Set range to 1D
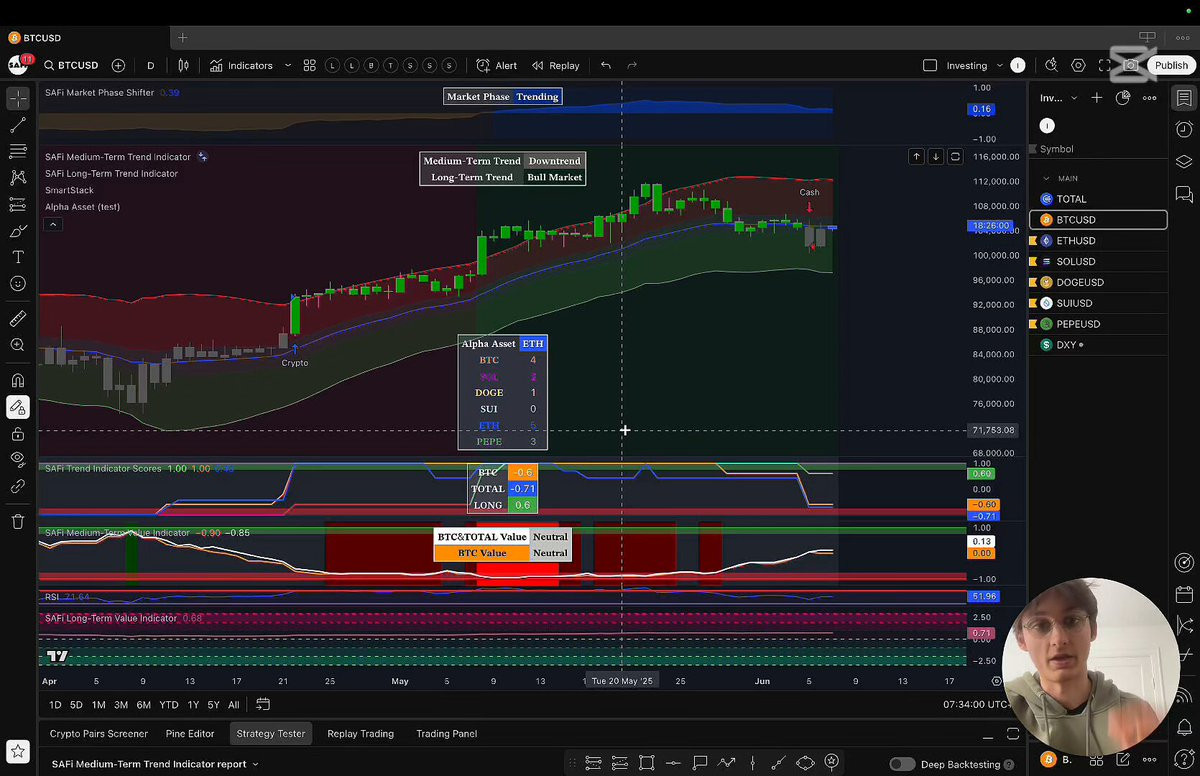 (x=56, y=705)
